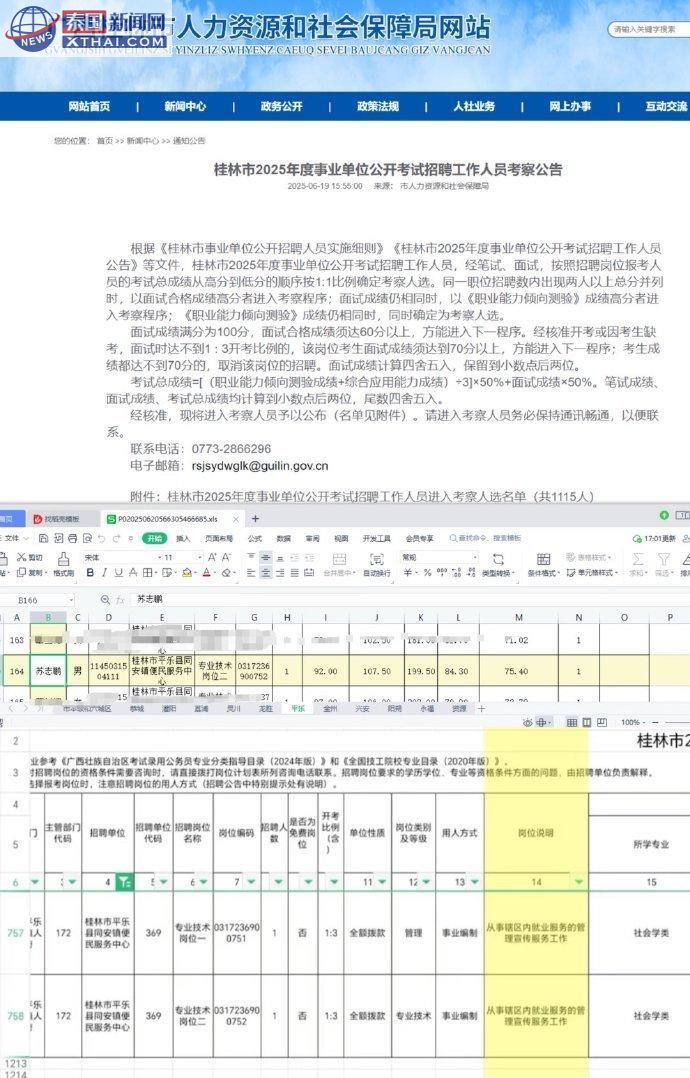Viewport: 690px width, 1078px height.
Task: Click the Bold formatting icon
Action: [89, 573]
